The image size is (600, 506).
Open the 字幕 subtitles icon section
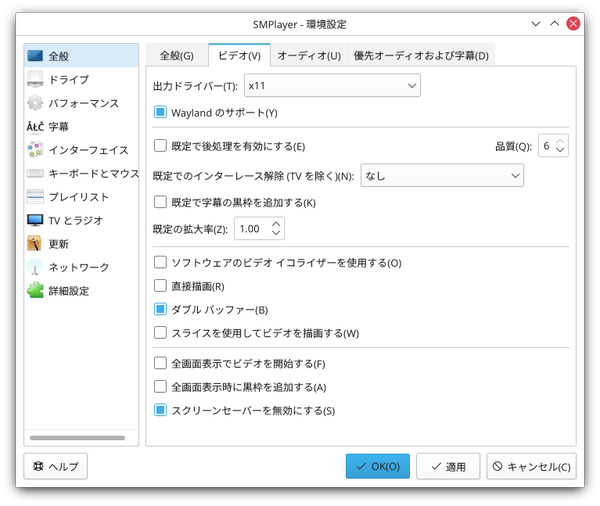pyautogui.click(x=35, y=126)
